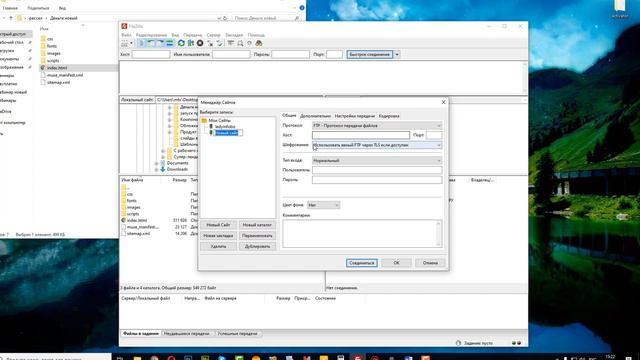Open the Site Manager icon dropdown arrow

[131, 43]
